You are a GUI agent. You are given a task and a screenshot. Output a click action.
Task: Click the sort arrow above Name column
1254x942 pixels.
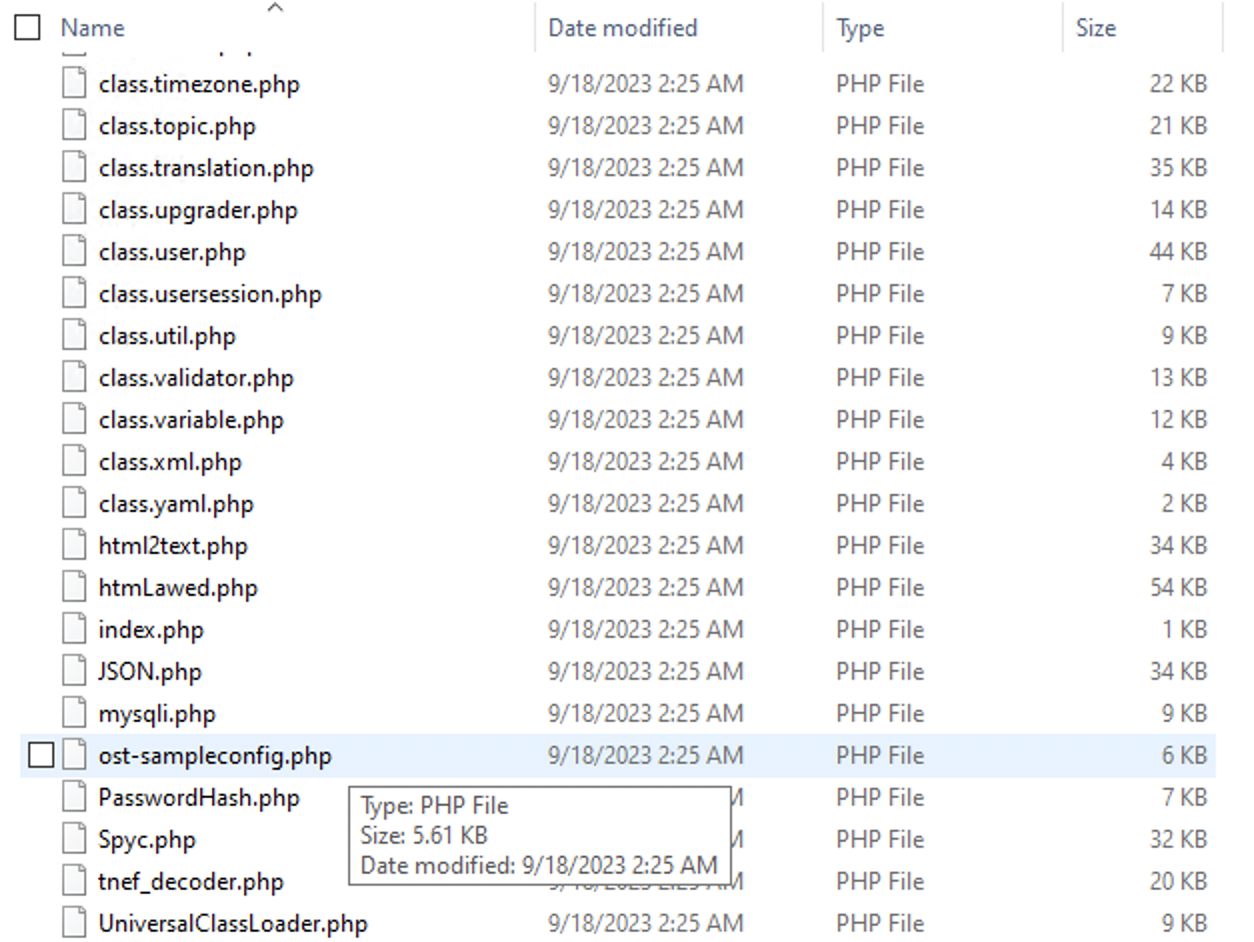[275, 9]
